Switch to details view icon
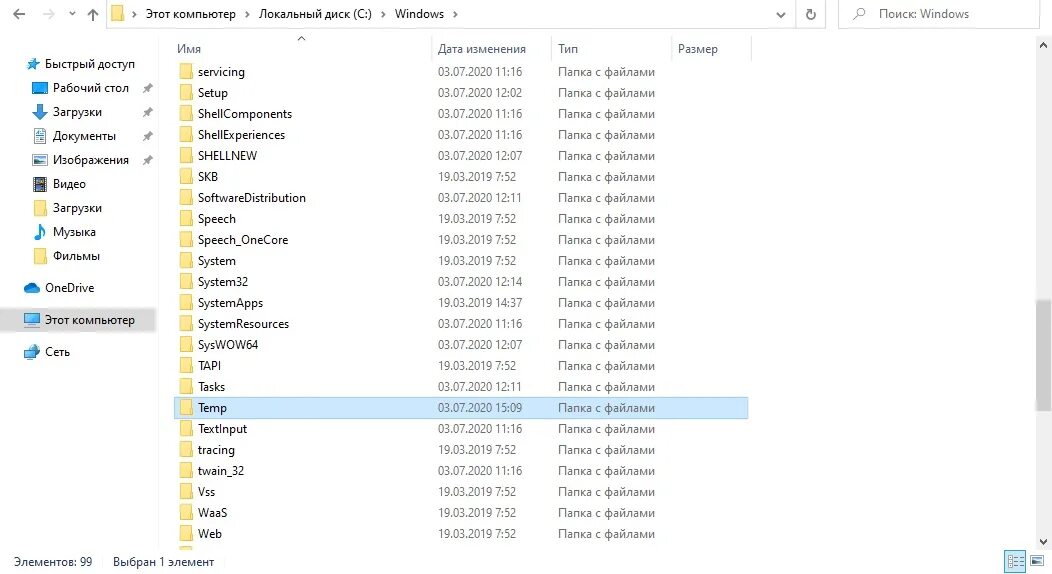Viewport: 1052px width, 574px height. tap(1015, 561)
